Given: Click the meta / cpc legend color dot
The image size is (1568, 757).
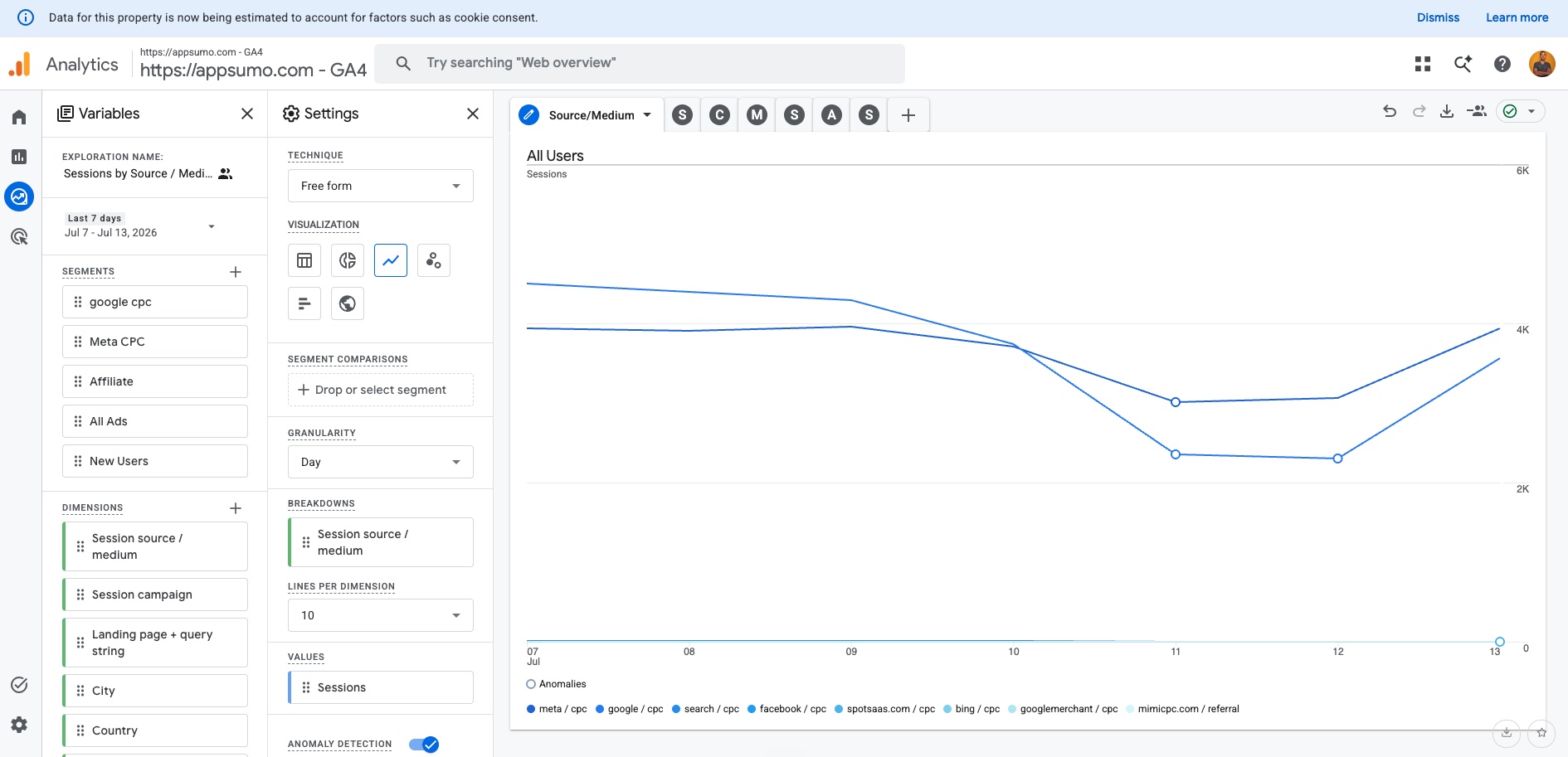Looking at the screenshot, I should point(531,709).
